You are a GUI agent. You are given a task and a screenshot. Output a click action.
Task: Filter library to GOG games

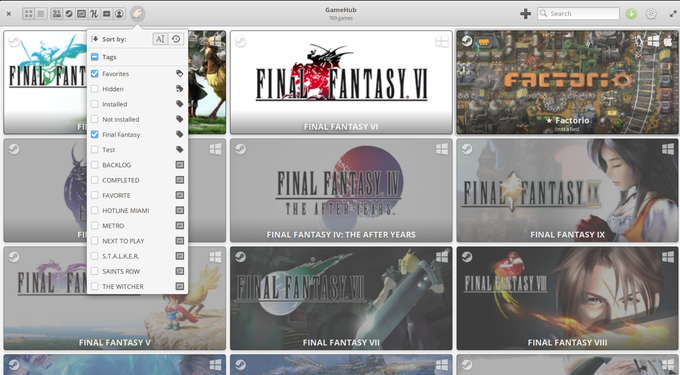tap(82, 14)
